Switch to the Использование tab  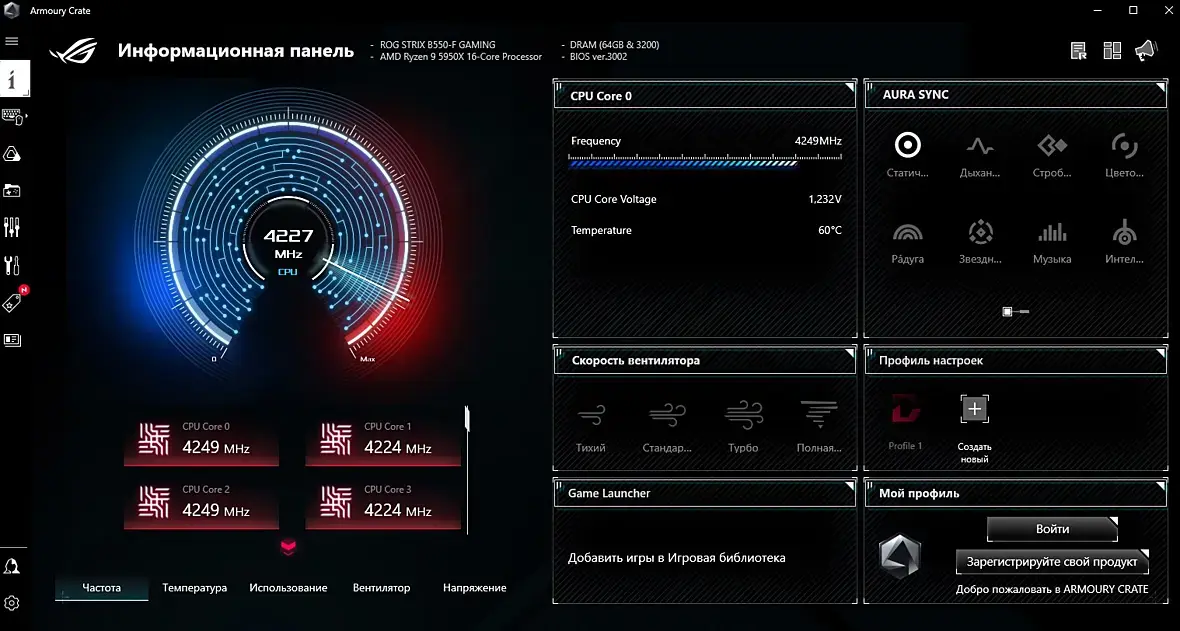288,587
